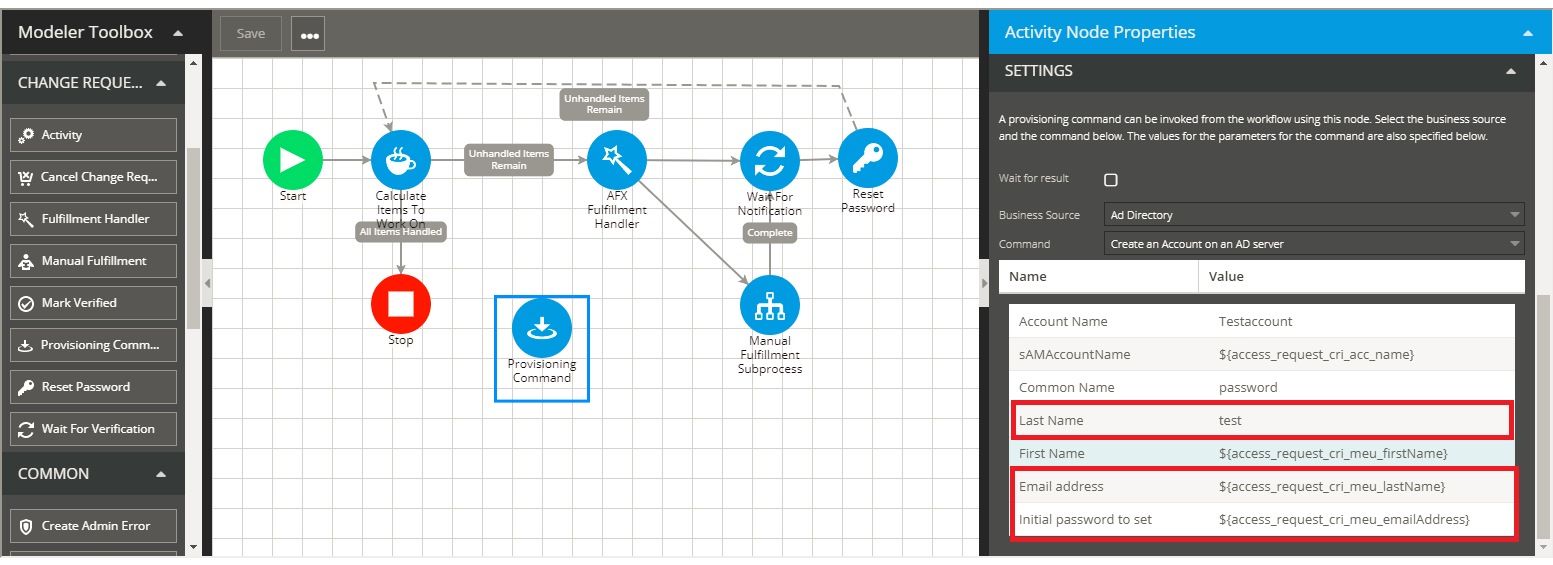
Task: Click the Save button
Action: point(251,34)
